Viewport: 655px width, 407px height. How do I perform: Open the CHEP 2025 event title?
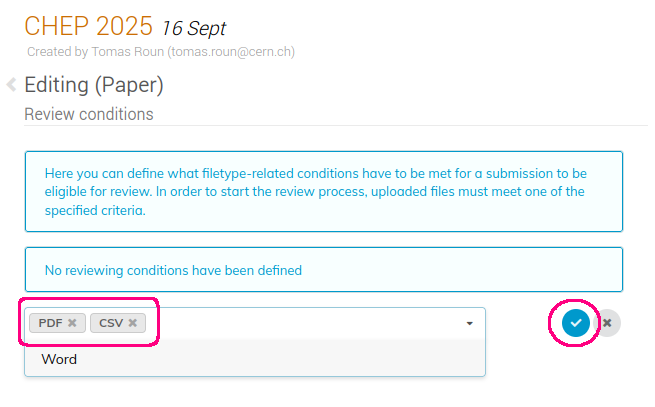pyautogui.click(x=88, y=26)
